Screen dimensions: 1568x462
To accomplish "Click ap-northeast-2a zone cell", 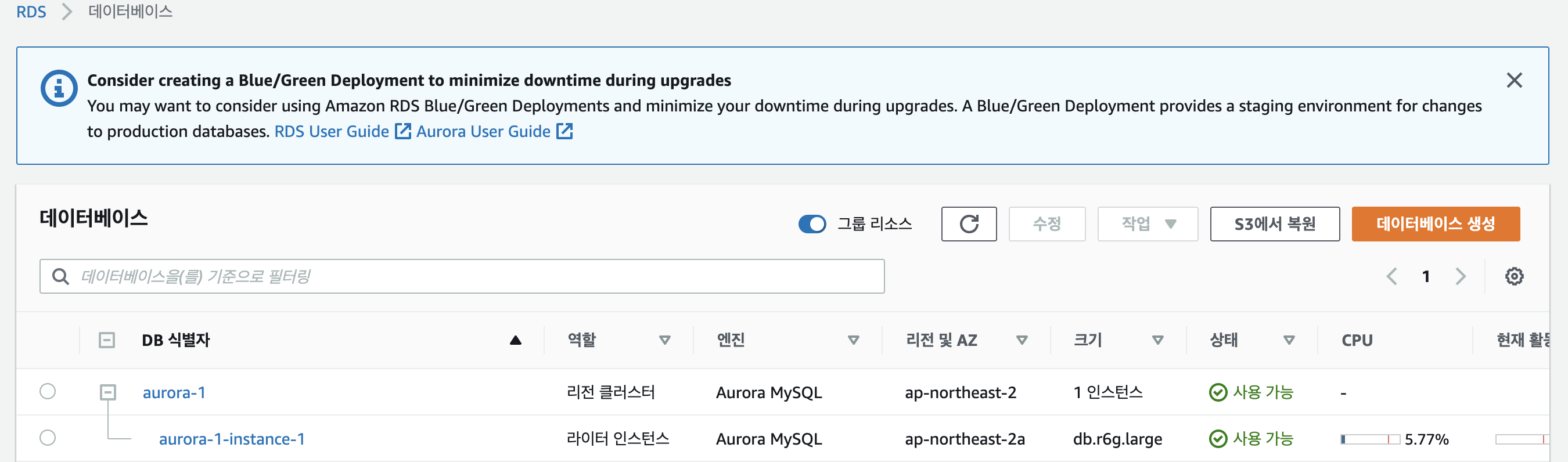I will pos(965,439).
